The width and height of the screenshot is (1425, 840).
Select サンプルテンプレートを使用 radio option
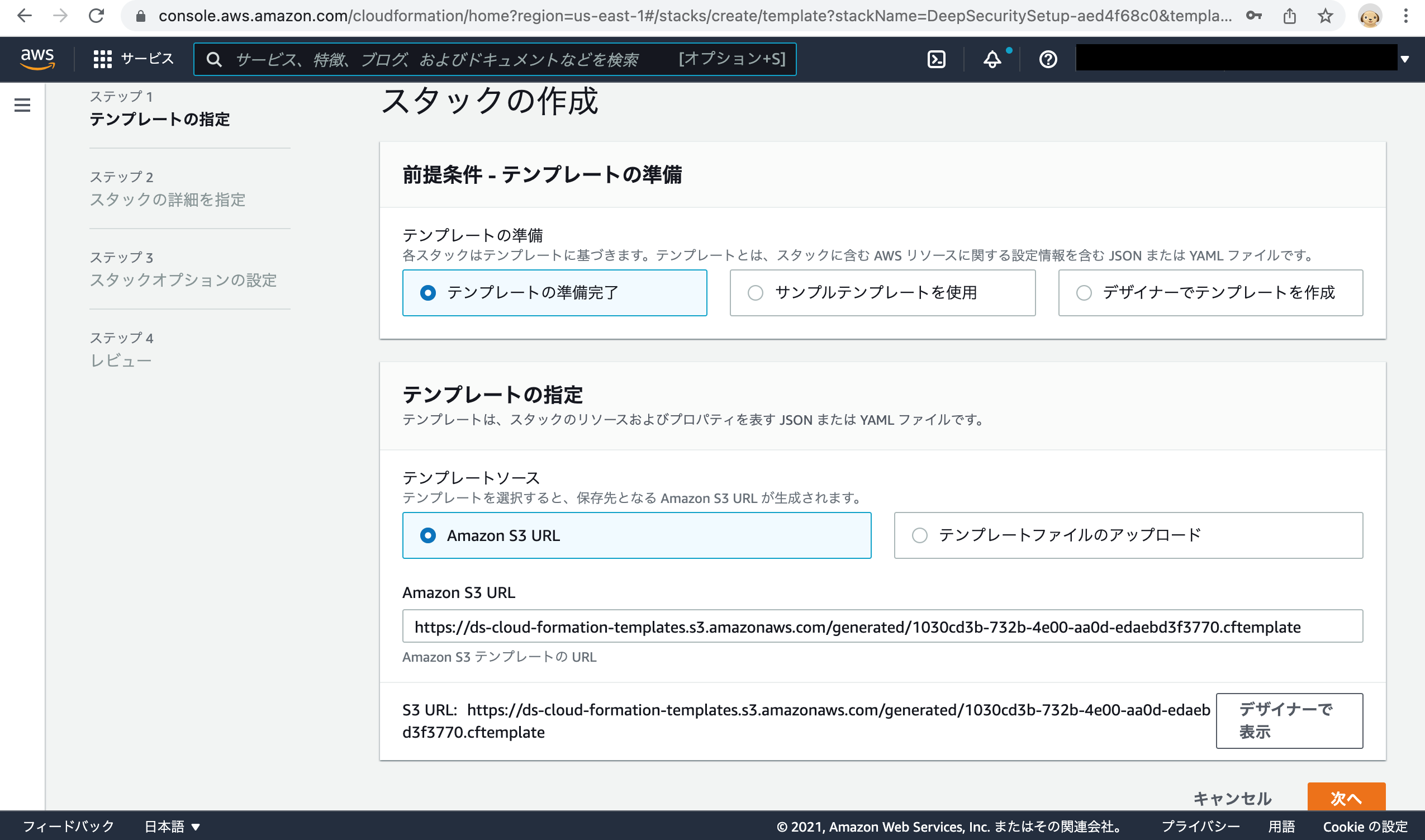pos(882,293)
